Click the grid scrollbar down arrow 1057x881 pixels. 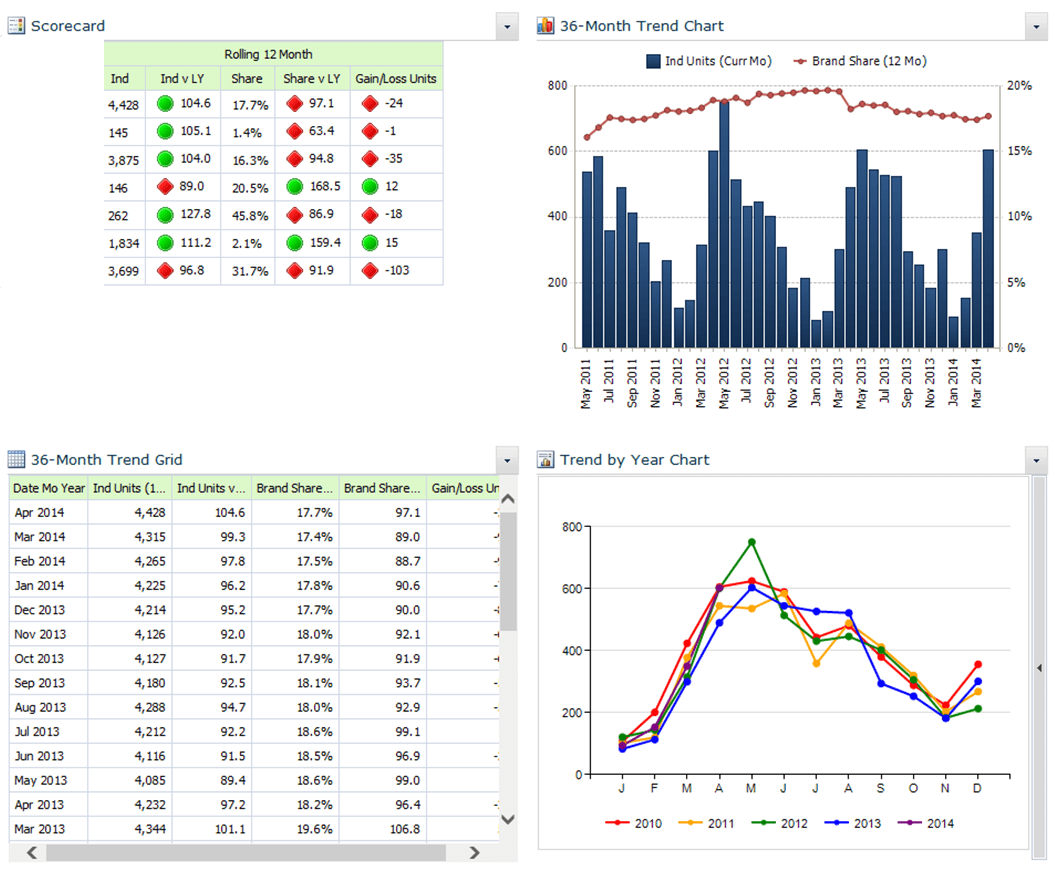(x=507, y=817)
